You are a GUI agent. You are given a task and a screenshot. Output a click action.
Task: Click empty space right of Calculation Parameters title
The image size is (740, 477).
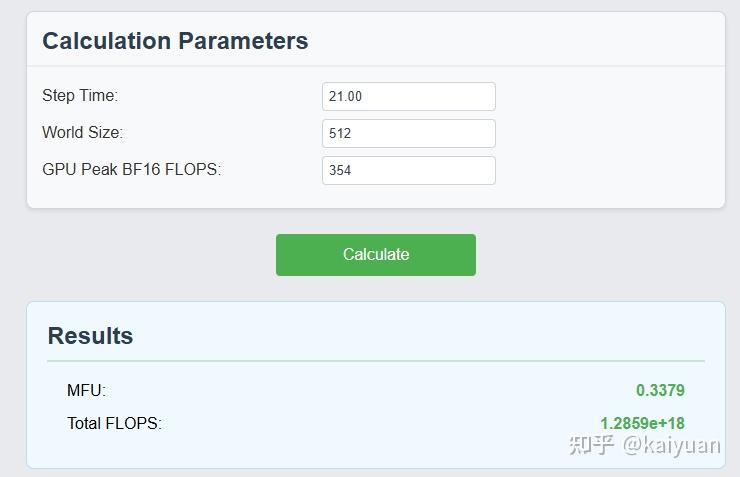pyautogui.click(x=520, y=41)
